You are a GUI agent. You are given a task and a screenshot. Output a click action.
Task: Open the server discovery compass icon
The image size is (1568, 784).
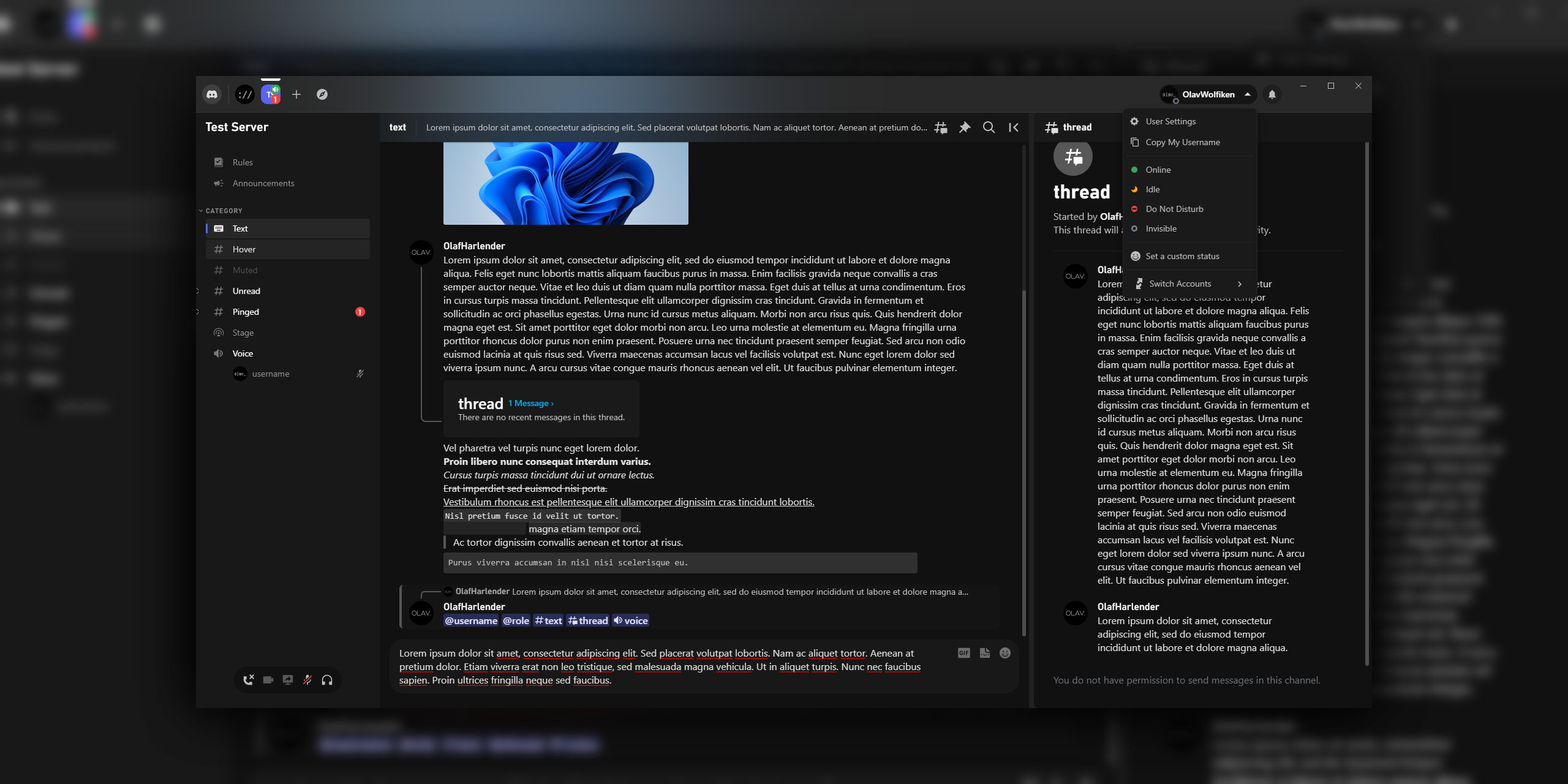(x=322, y=94)
